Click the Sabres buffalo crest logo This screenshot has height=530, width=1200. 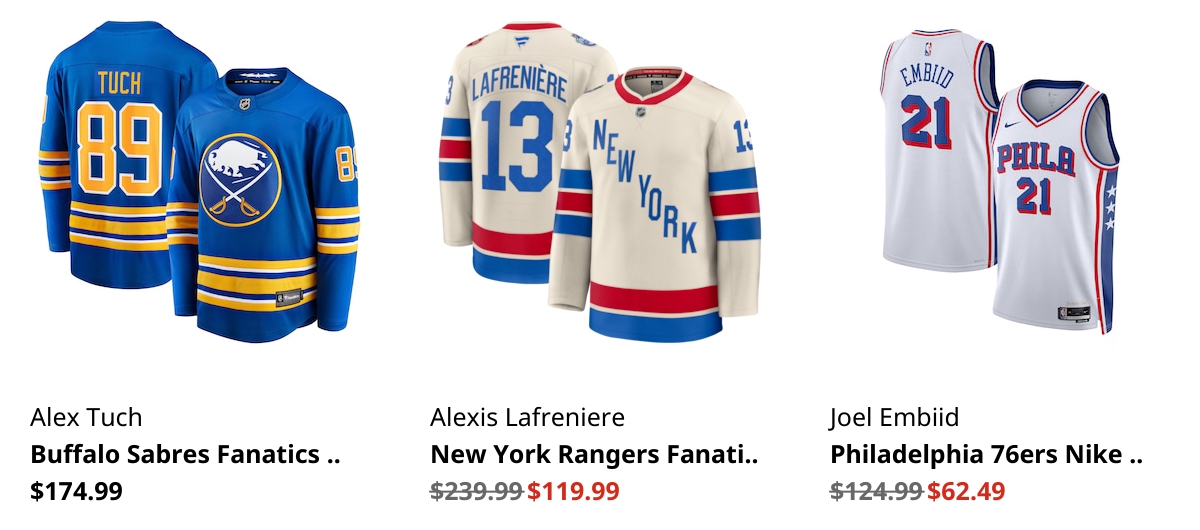pyautogui.click(x=240, y=180)
